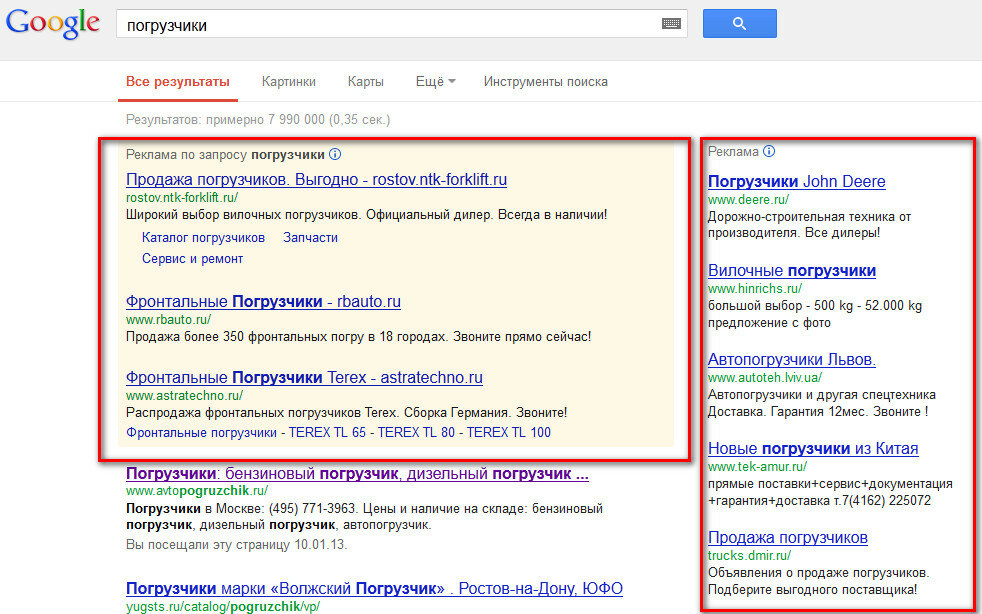
Task: Click description 'Объявления о продаже погрузчиков.'
Action: pos(819,573)
